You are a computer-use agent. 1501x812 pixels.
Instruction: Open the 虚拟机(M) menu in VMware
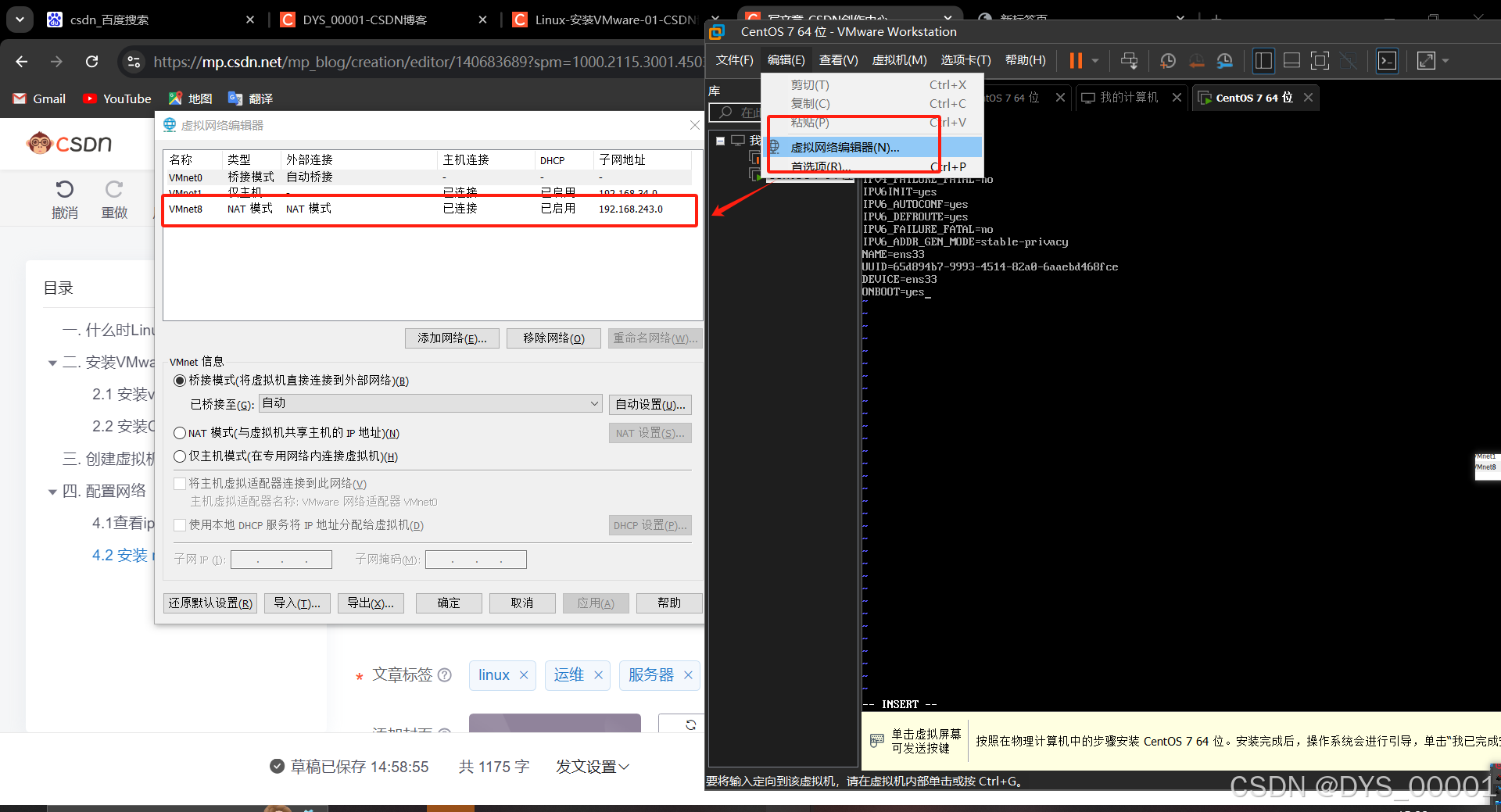tap(899, 60)
